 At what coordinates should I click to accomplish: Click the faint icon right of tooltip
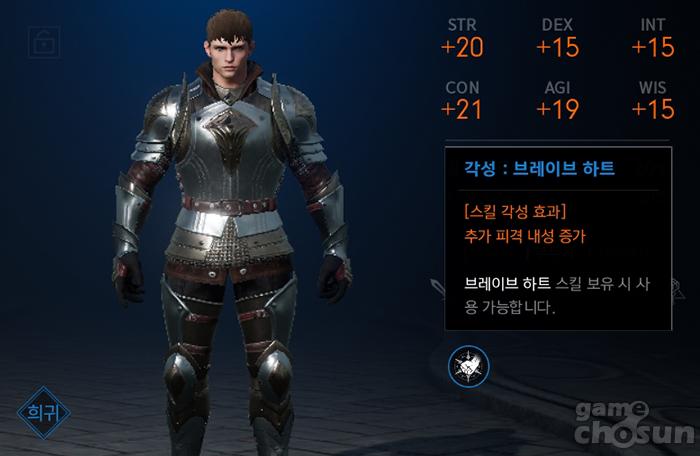coord(678,289)
